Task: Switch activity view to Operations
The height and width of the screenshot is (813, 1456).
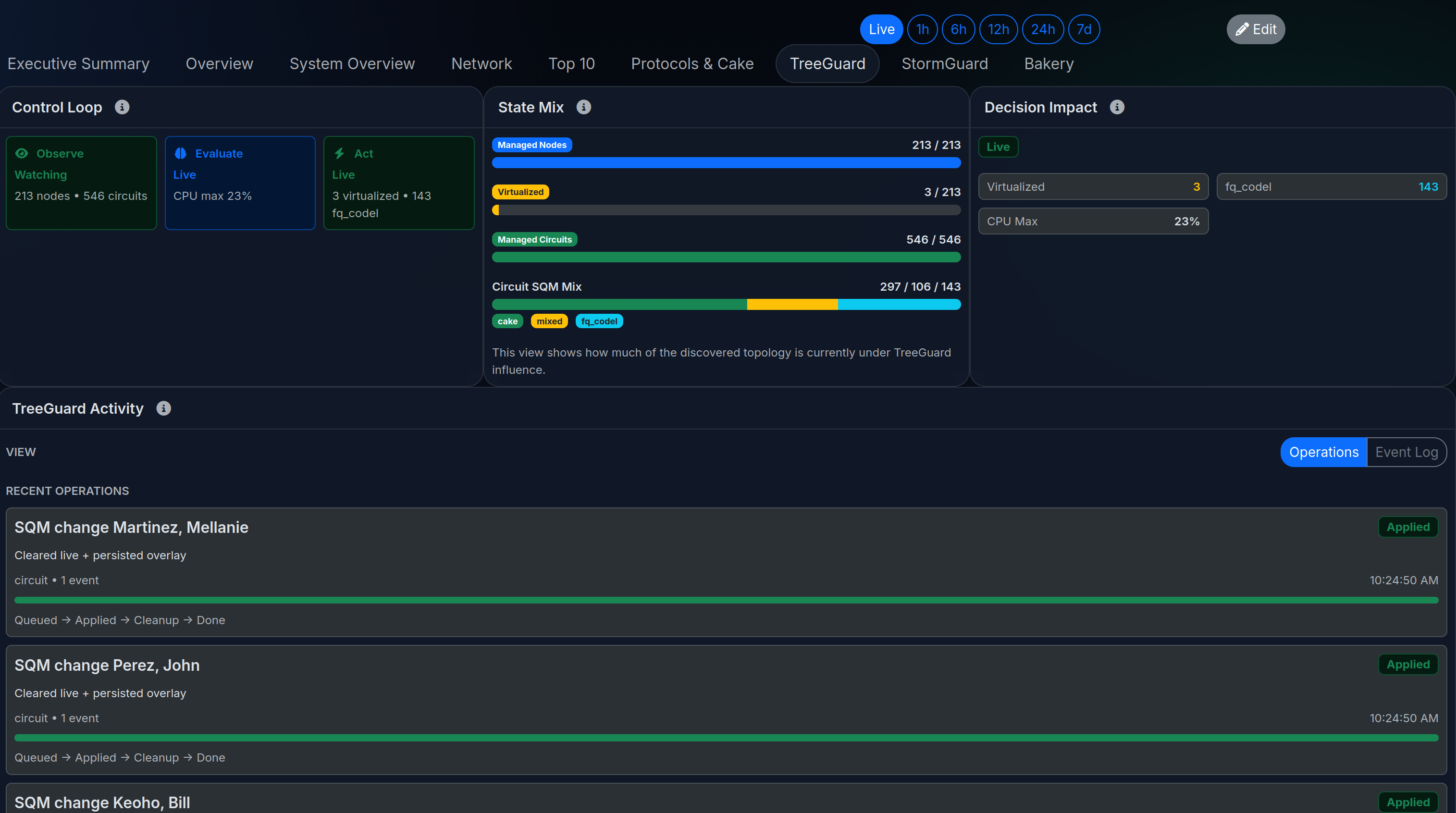Action: point(1323,452)
